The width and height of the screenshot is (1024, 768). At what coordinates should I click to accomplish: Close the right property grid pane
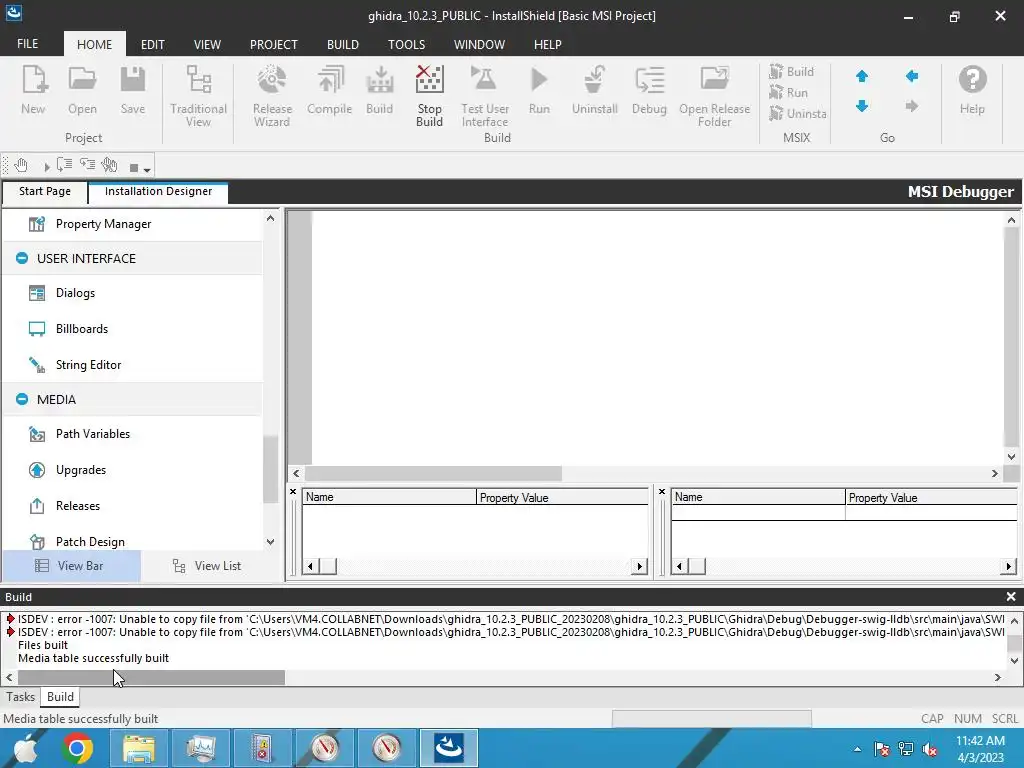pyautogui.click(x=662, y=492)
